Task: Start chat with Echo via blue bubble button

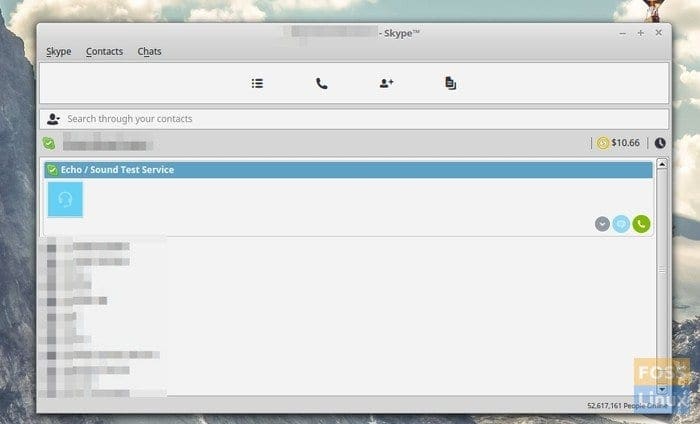Action: [621, 224]
